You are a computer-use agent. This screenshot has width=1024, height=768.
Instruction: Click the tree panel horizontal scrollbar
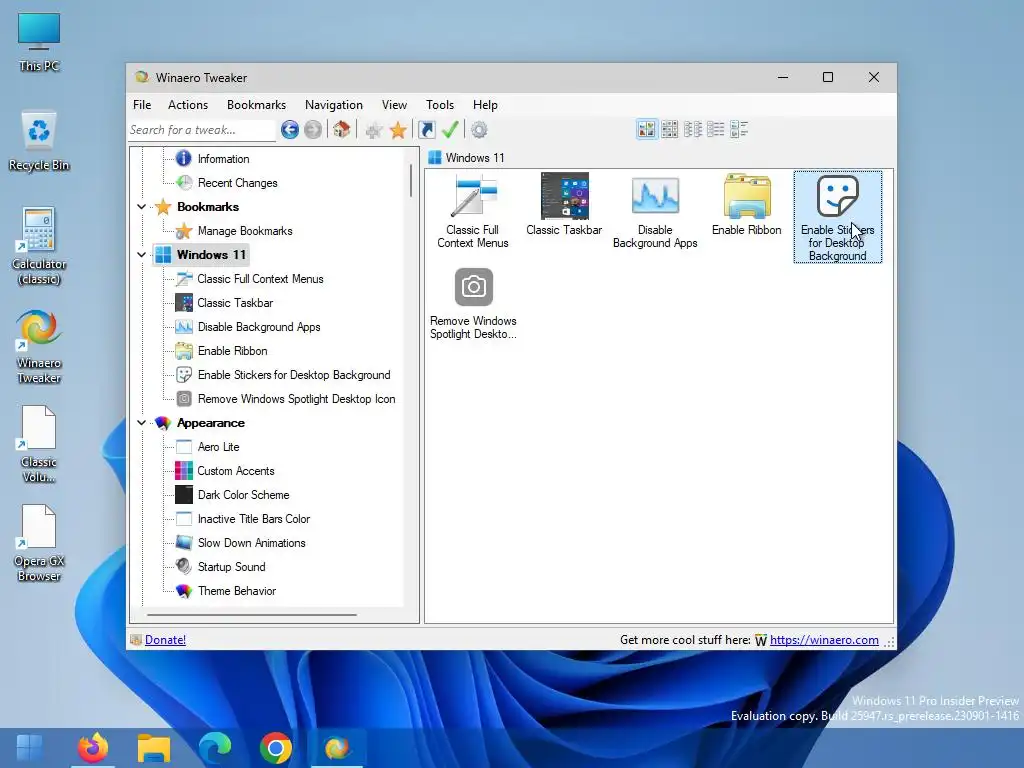click(x=252, y=615)
